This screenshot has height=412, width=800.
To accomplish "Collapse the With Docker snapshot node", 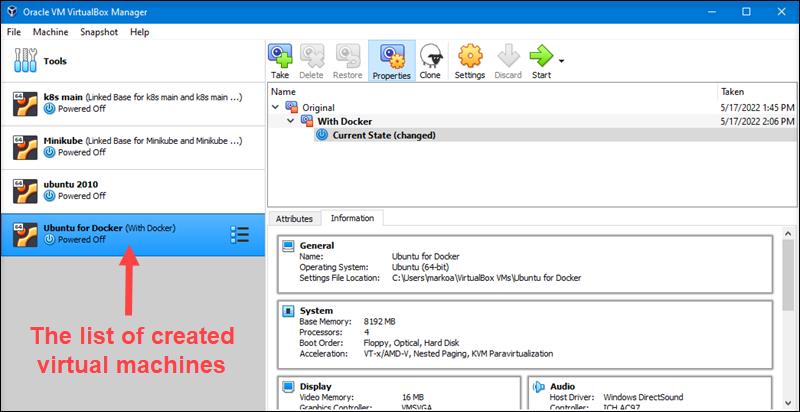I will [x=290, y=121].
